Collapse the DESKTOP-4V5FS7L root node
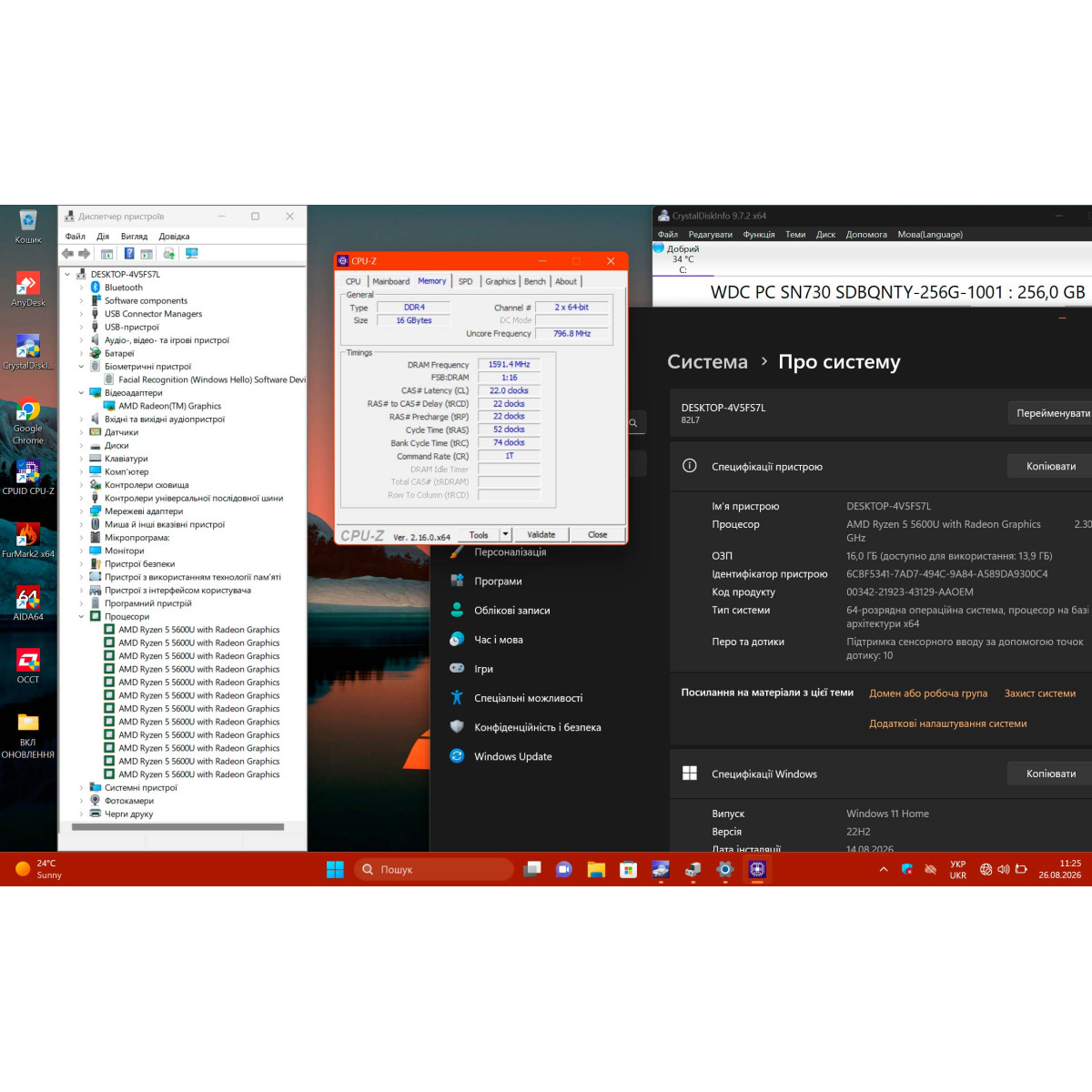The image size is (1092, 1092). click(x=67, y=274)
